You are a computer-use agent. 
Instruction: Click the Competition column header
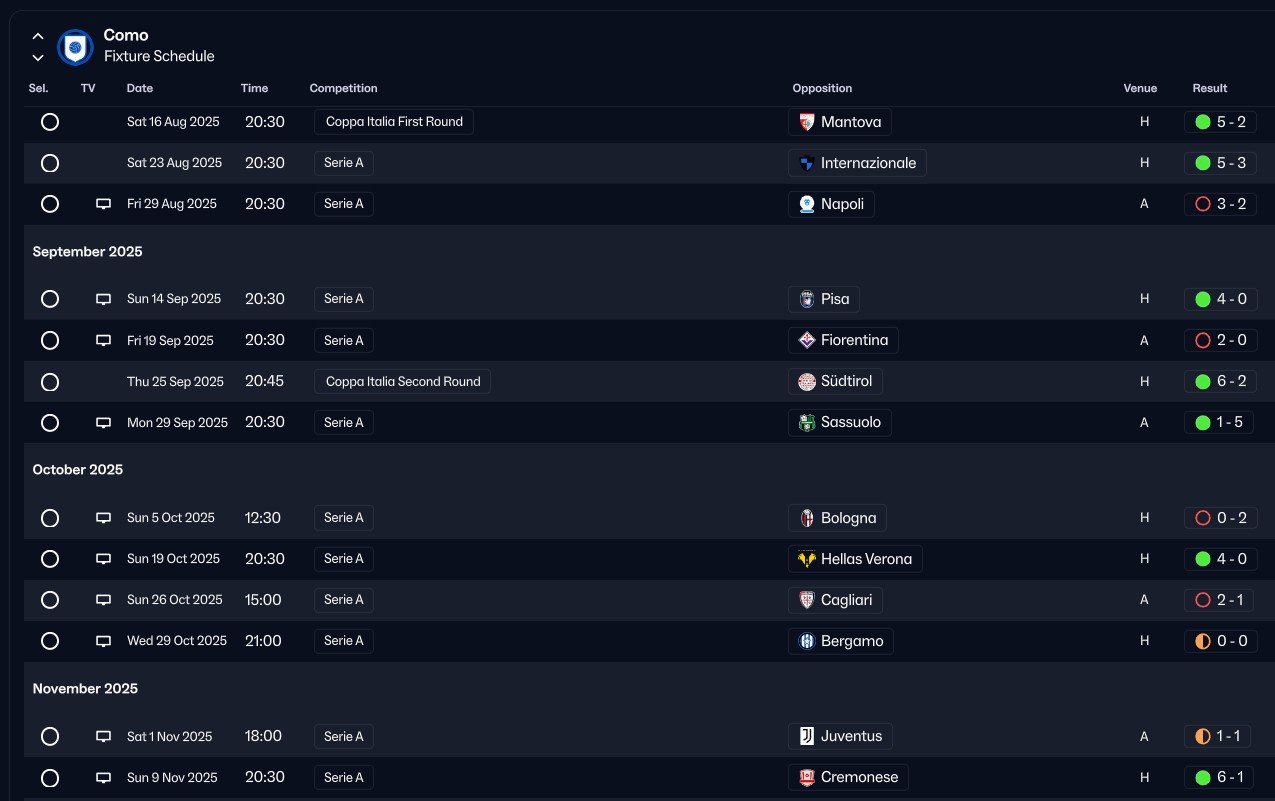tap(343, 88)
